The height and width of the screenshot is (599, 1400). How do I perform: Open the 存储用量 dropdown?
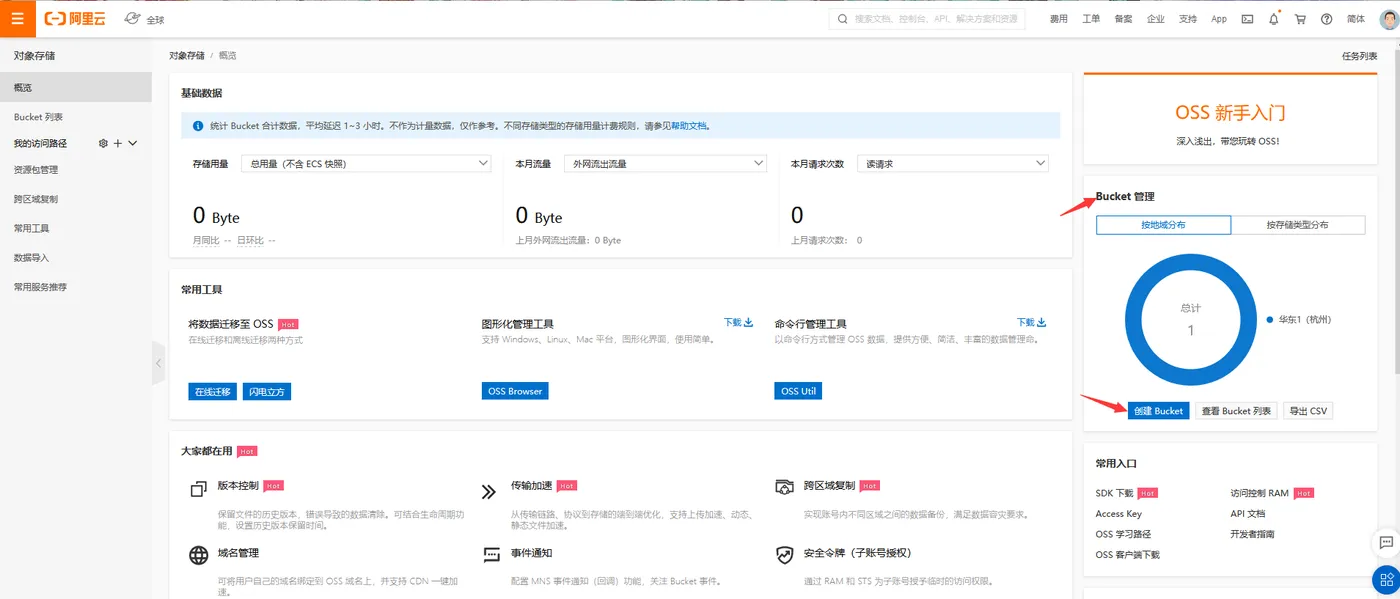tap(366, 163)
